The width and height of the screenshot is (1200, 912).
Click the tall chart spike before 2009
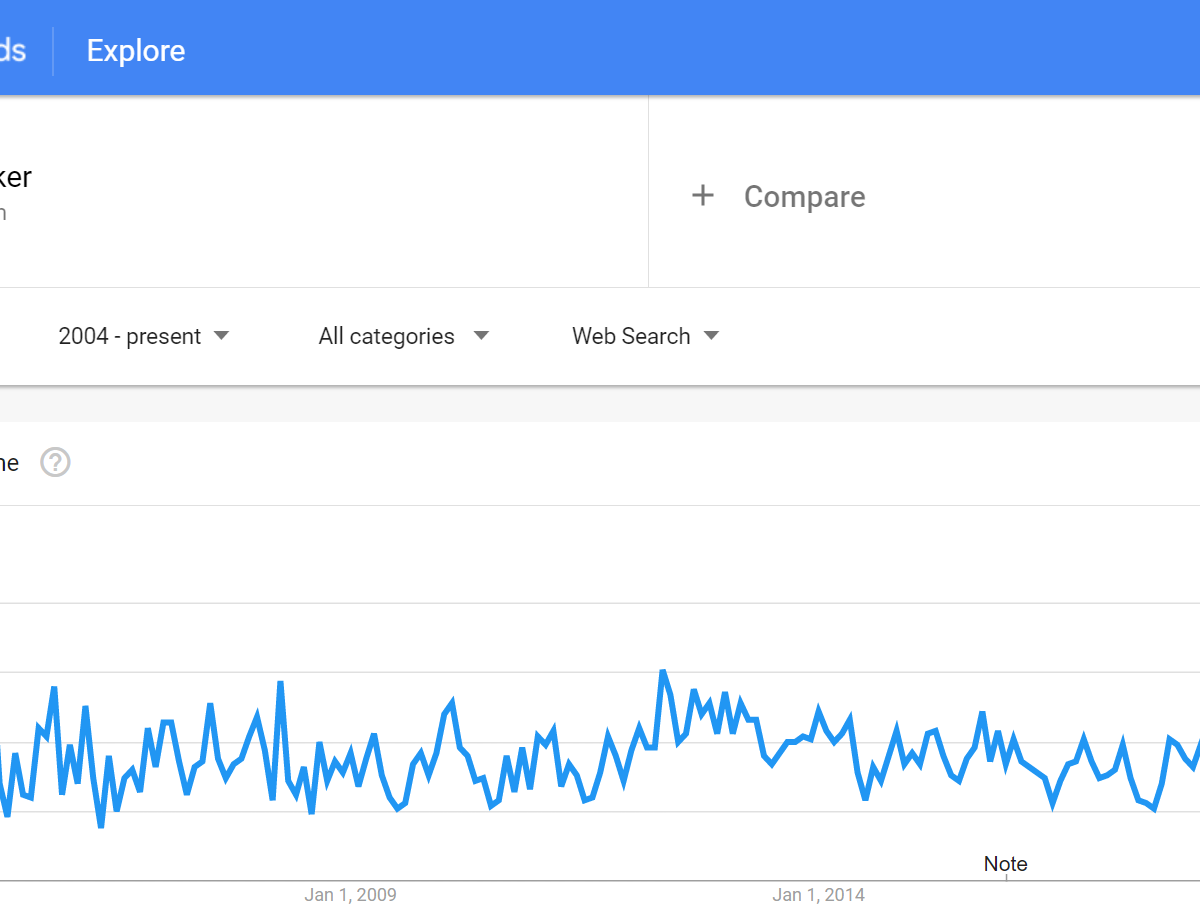point(280,683)
